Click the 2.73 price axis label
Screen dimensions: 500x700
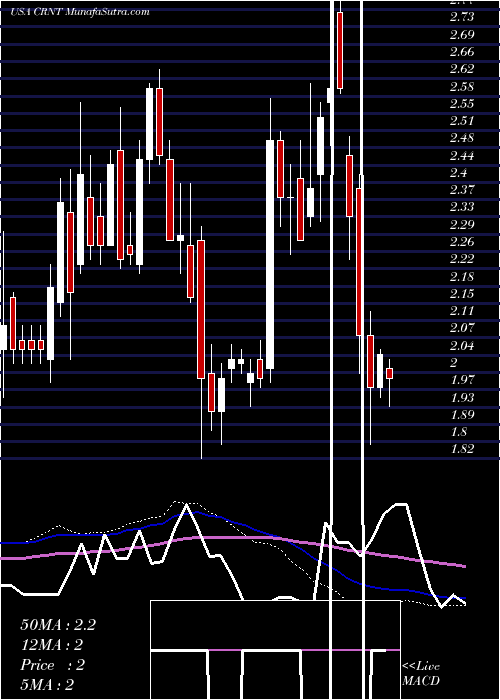tap(462, 17)
